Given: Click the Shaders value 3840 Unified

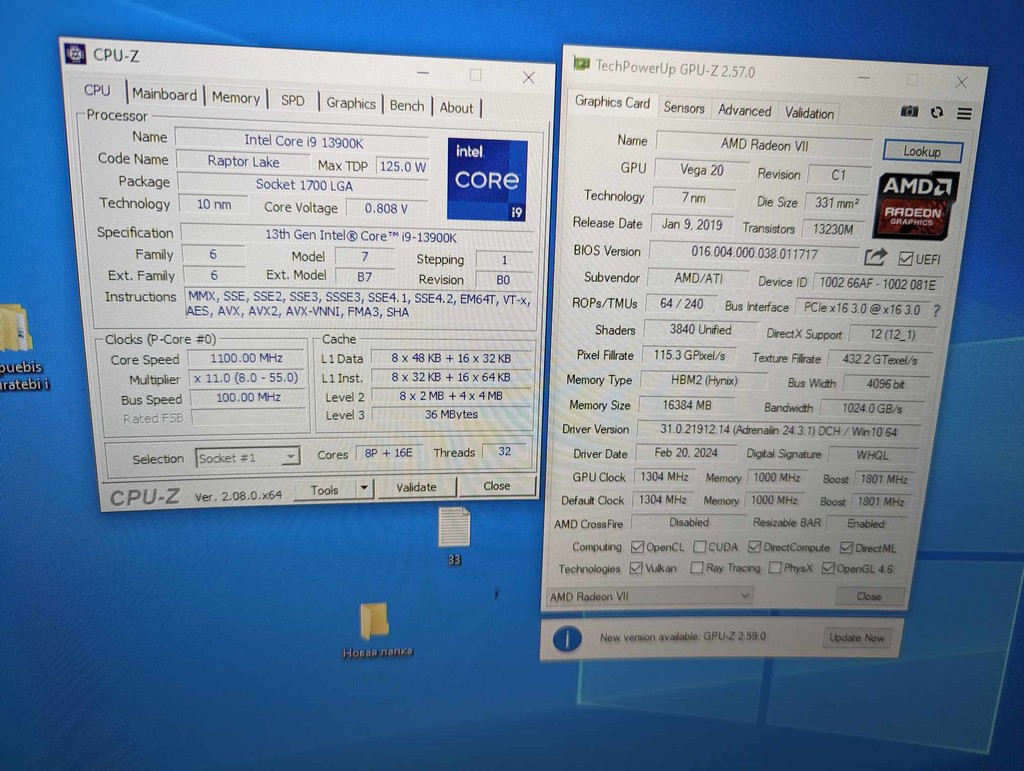Looking at the screenshot, I should click(700, 330).
